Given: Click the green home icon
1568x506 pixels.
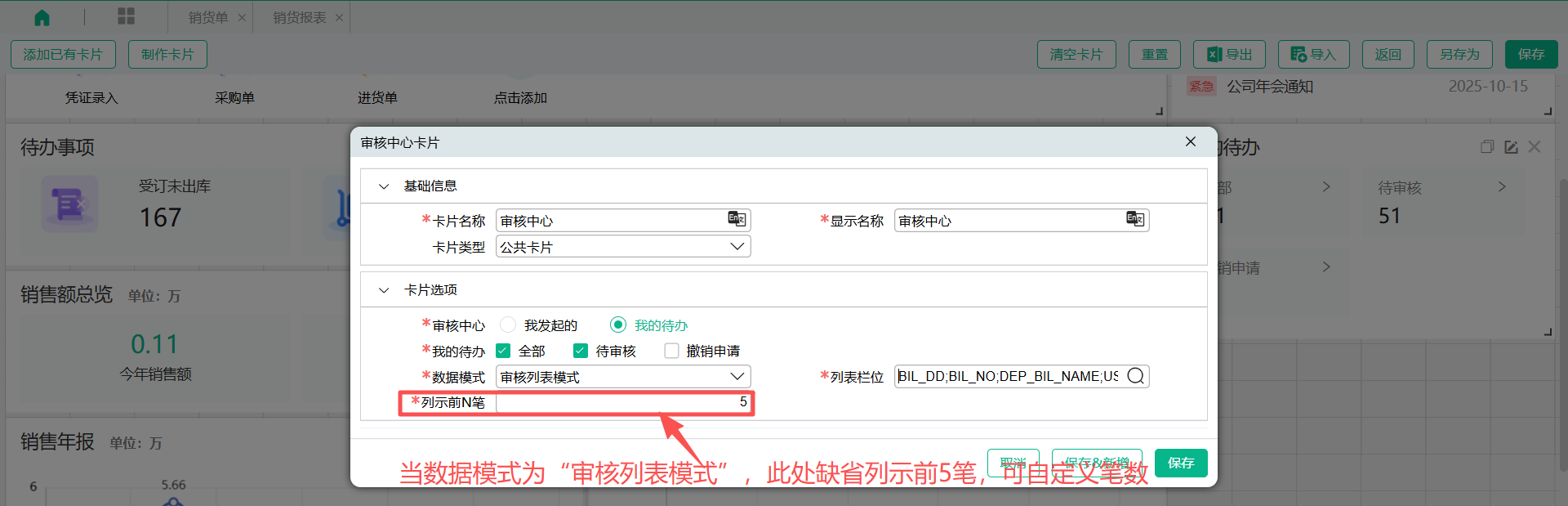Looking at the screenshot, I should [42, 17].
